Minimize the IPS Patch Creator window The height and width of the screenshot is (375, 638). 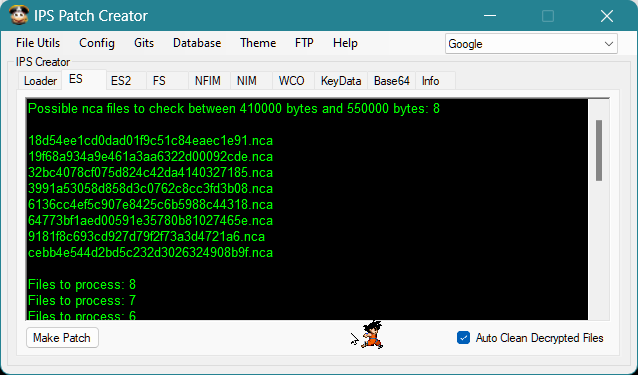pos(490,16)
